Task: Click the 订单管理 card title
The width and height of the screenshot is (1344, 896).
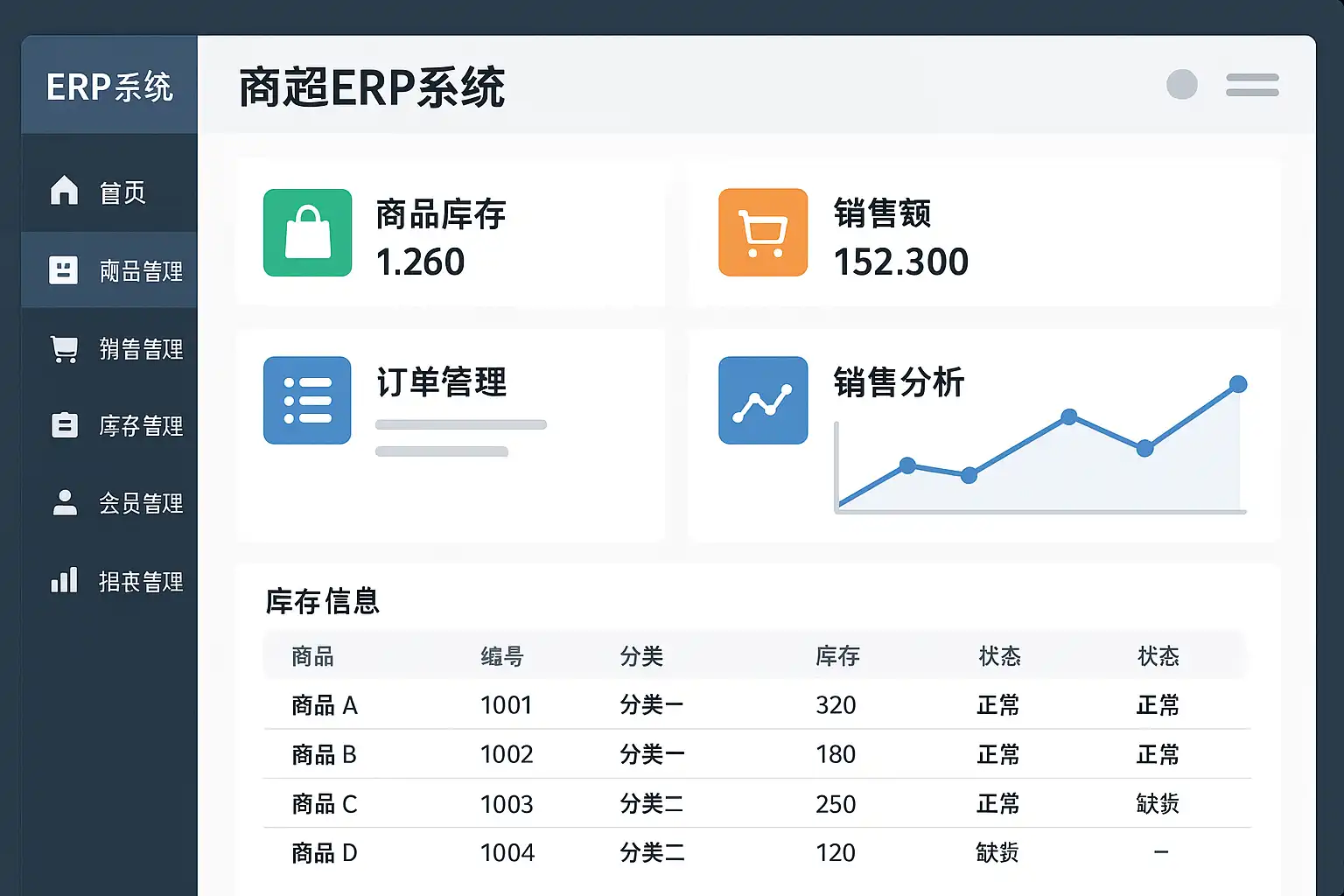Action: pos(441,382)
